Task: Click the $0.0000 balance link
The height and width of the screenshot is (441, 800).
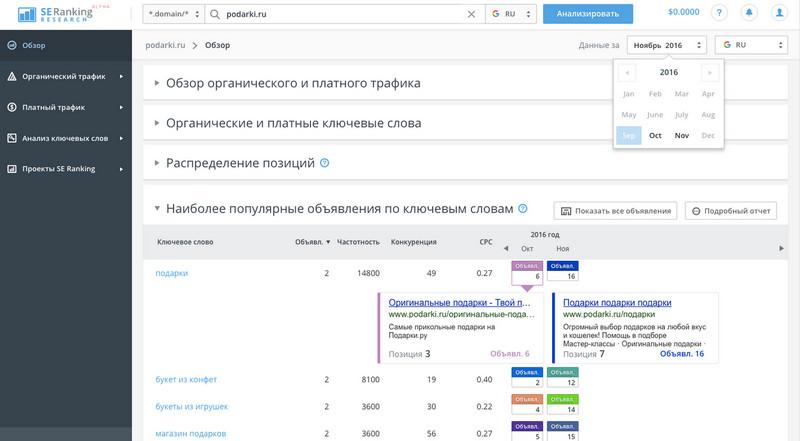Action: click(x=683, y=12)
